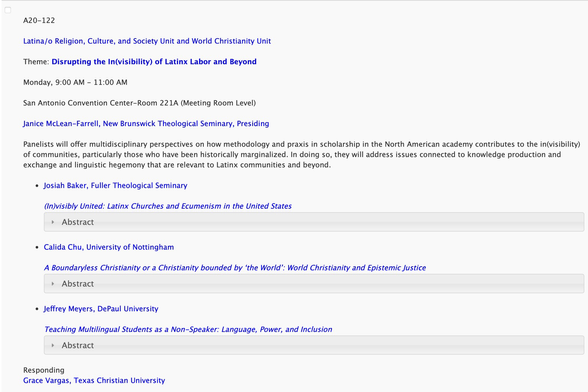This screenshot has height=392, width=588.
Task: Open the (In)visibly United paper title
Action: tap(168, 206)
